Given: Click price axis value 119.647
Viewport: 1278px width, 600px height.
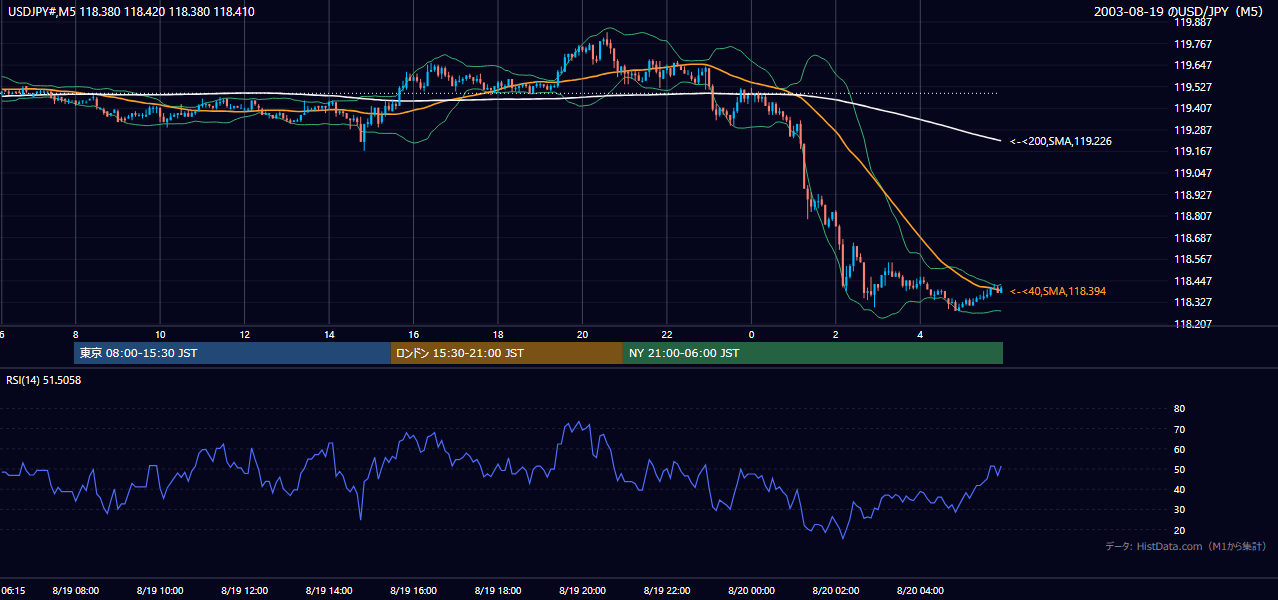Looking at the screenshot, I should tap(1193, 65).
